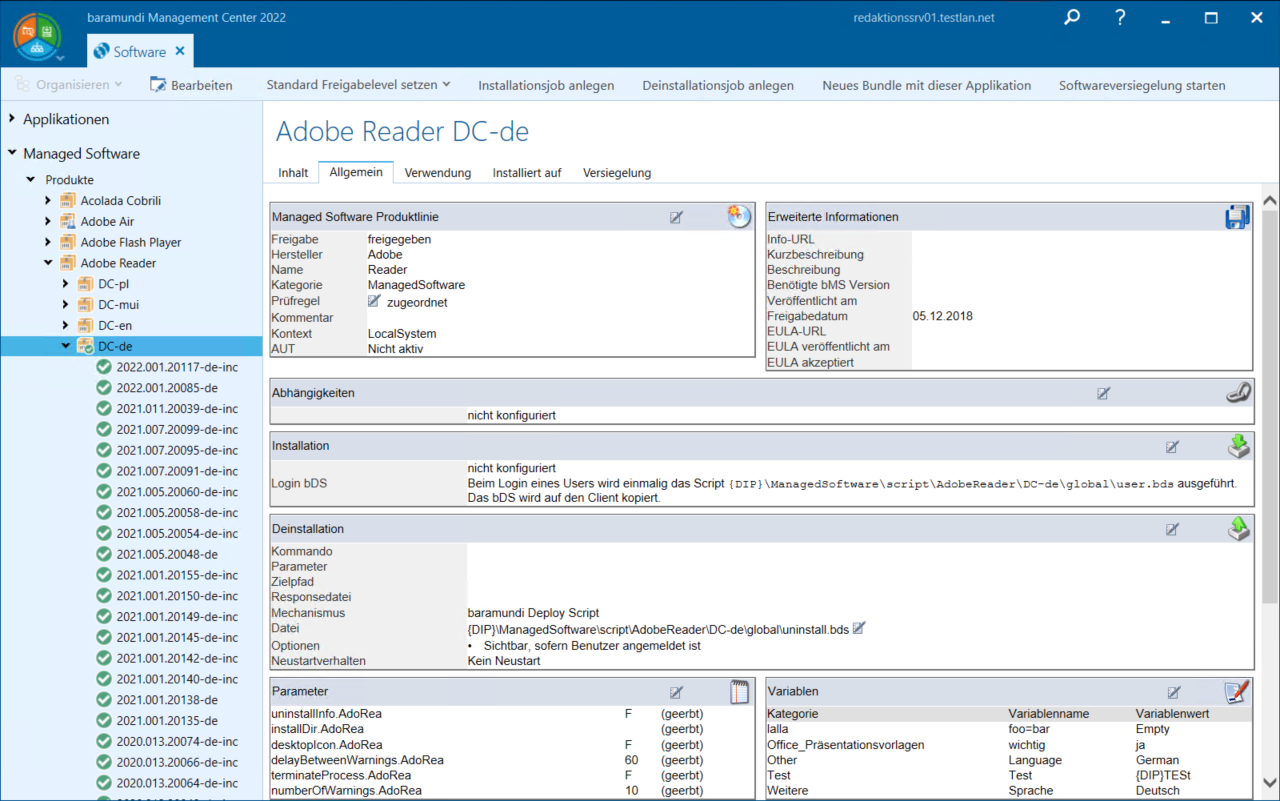The width and height of the screenshot is (1280, 801).
Task: Click the edit icon in Variablen header
Action: pyautogui.click(x=1174, y=692)
